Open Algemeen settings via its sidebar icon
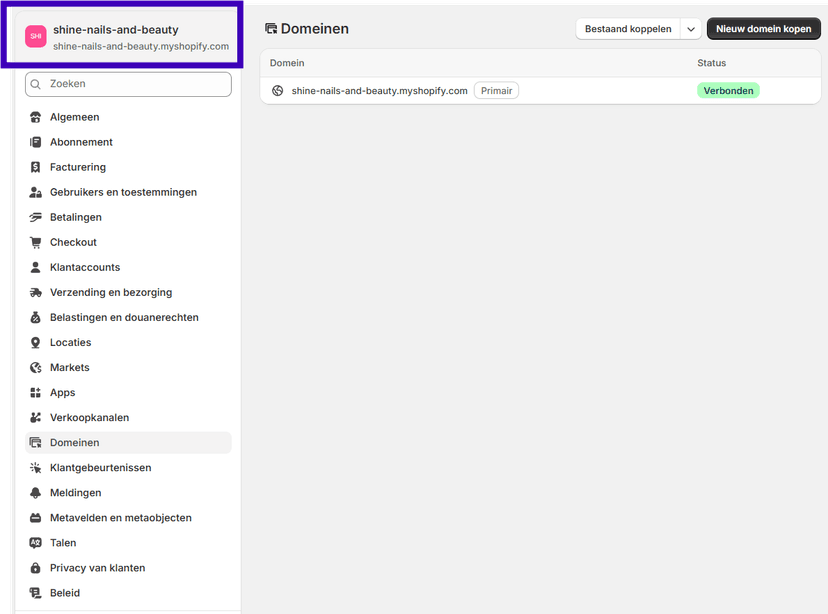The height and width of the screenshot is (614, 828). pyautogui.click(x=37, y=117)
